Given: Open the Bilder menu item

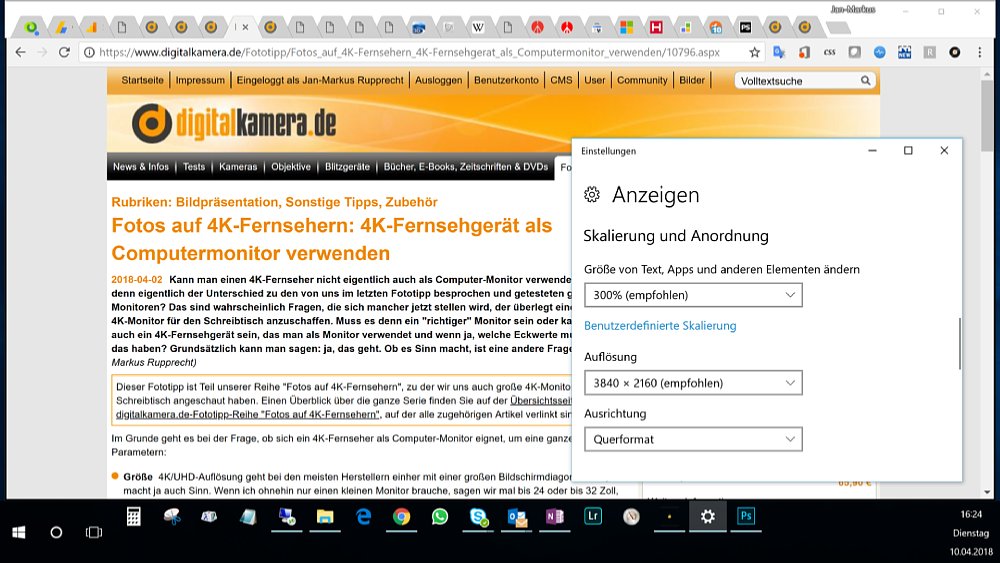Looking at the screenshot, I should tap(692, 80).
